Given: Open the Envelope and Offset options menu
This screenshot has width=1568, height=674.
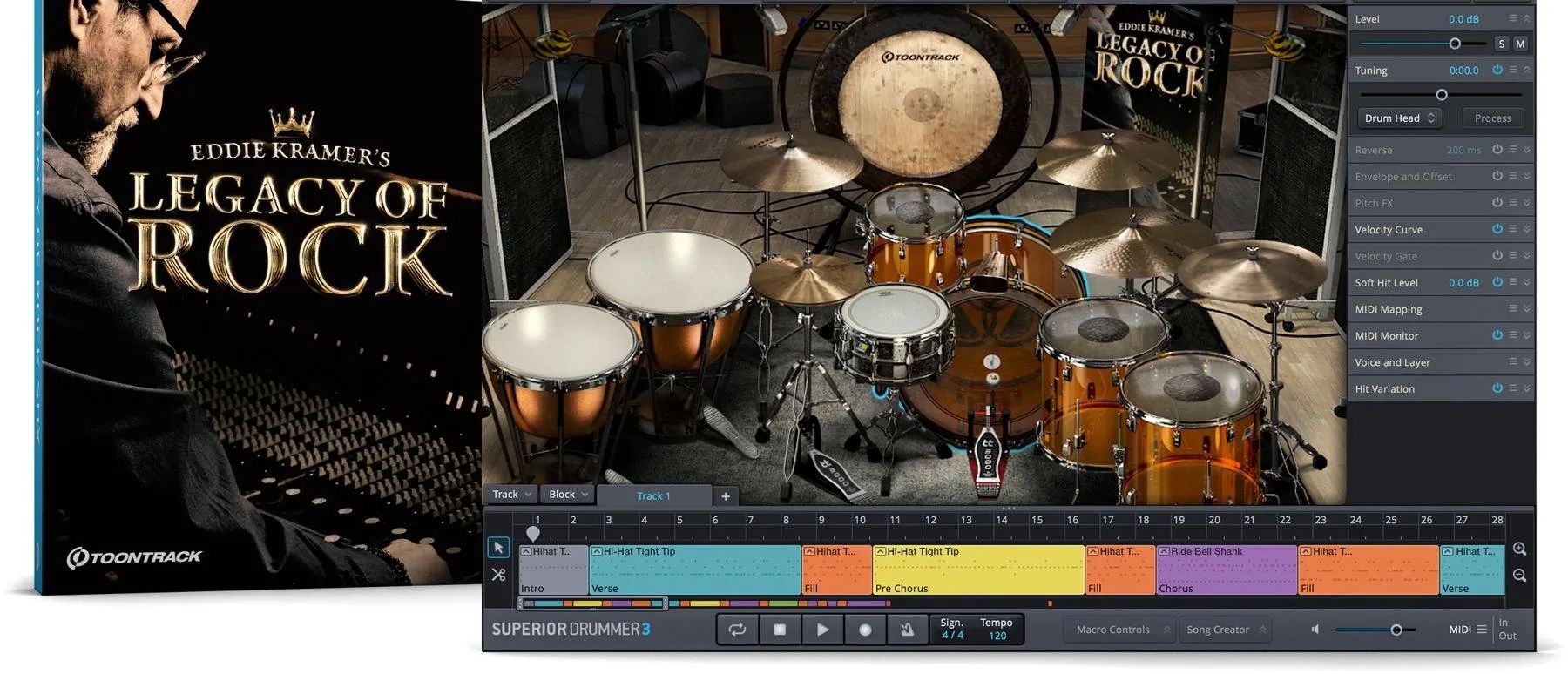Looking at the screenshot, I should click(1513, 176).
